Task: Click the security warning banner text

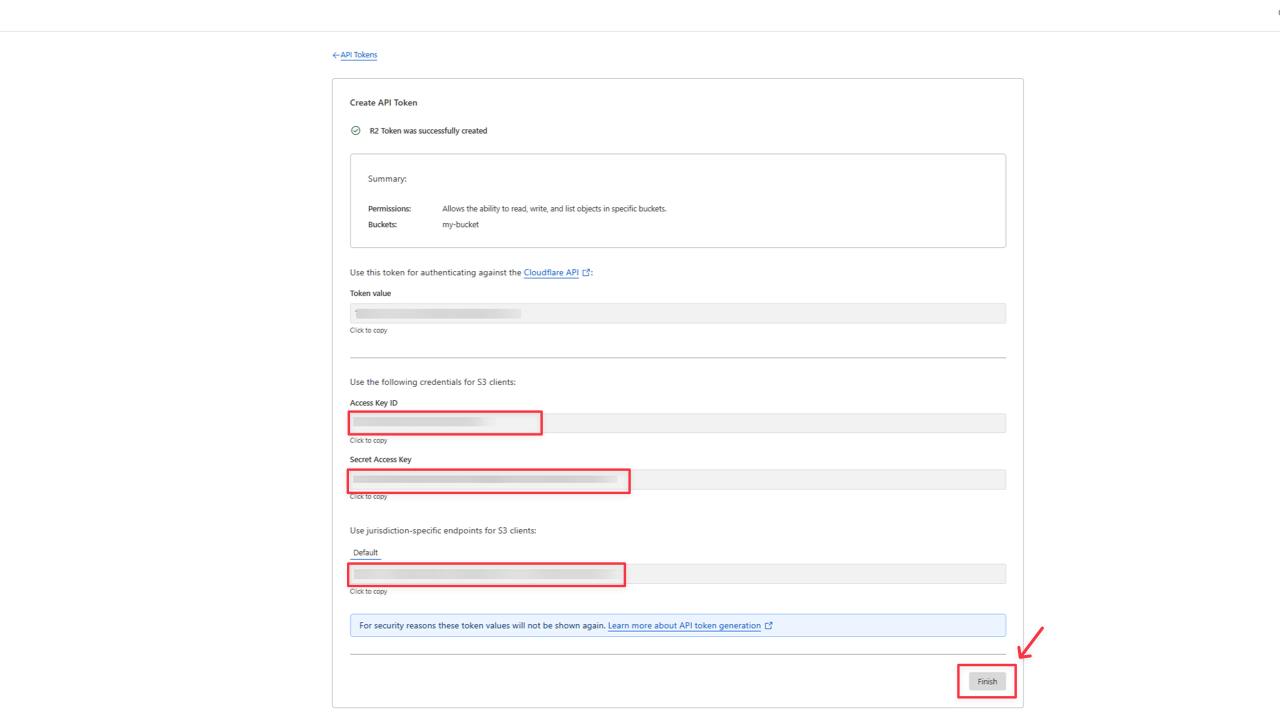Action: tap(480, 625)
